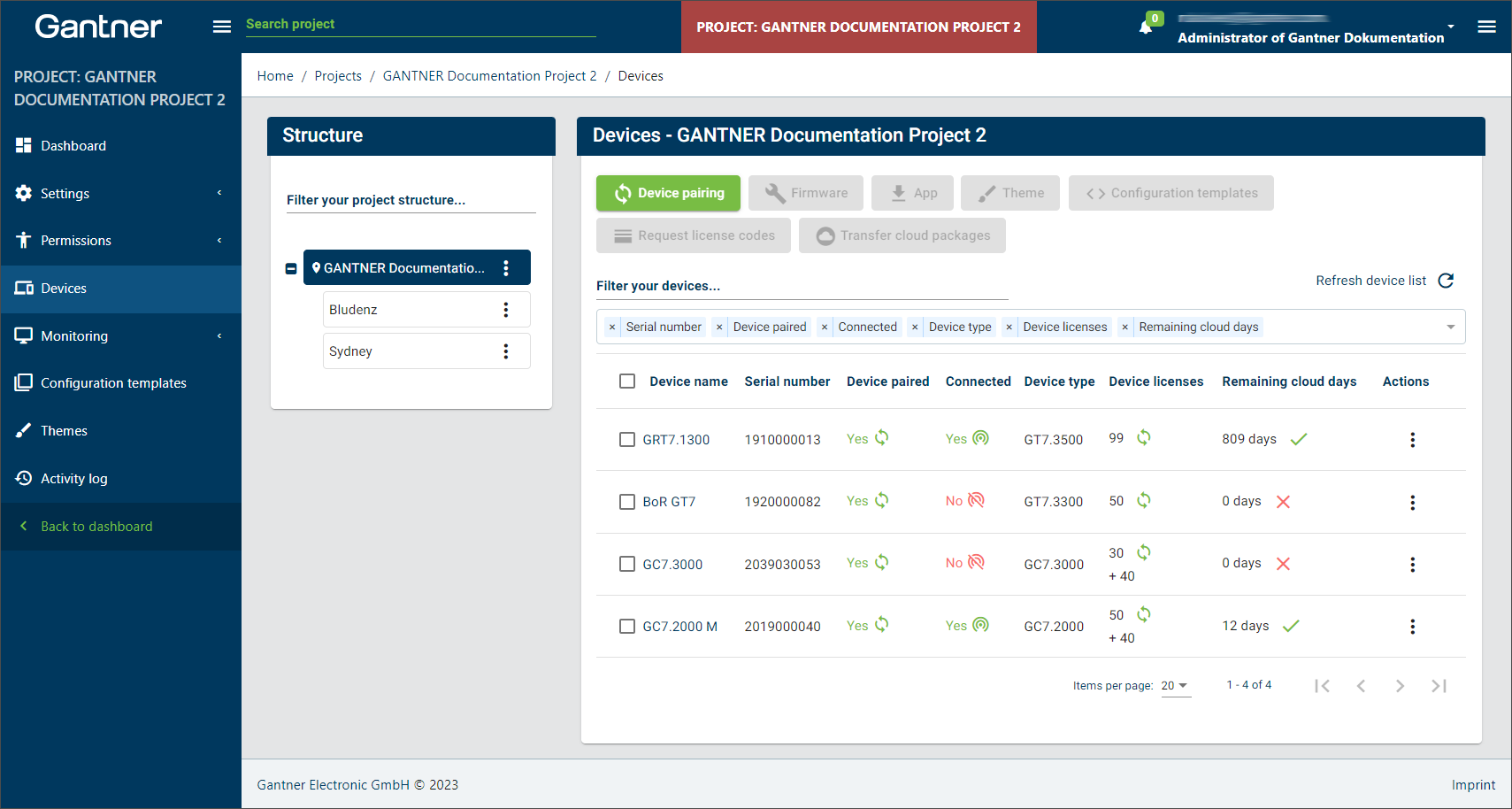Open the top-right hamburger menu
Screen dimensions: 1512x809
click(1487, 27)
